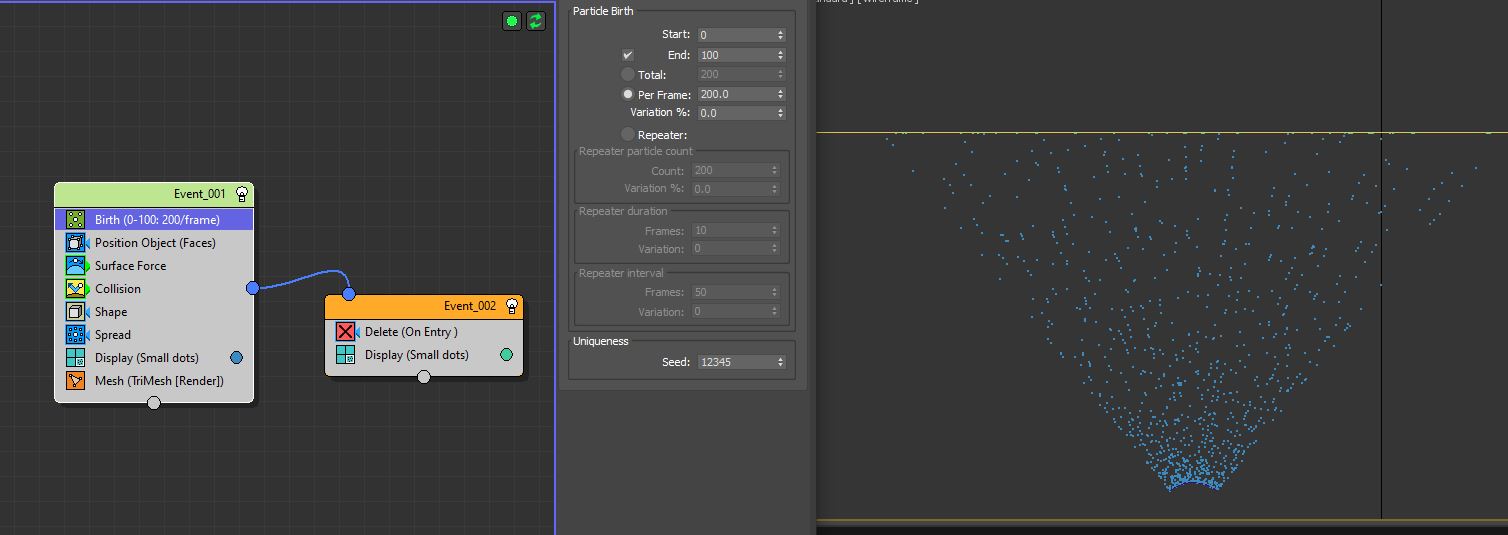Click the Surface Force operator icon
The image size is (1508, 535).
(76, 266)
